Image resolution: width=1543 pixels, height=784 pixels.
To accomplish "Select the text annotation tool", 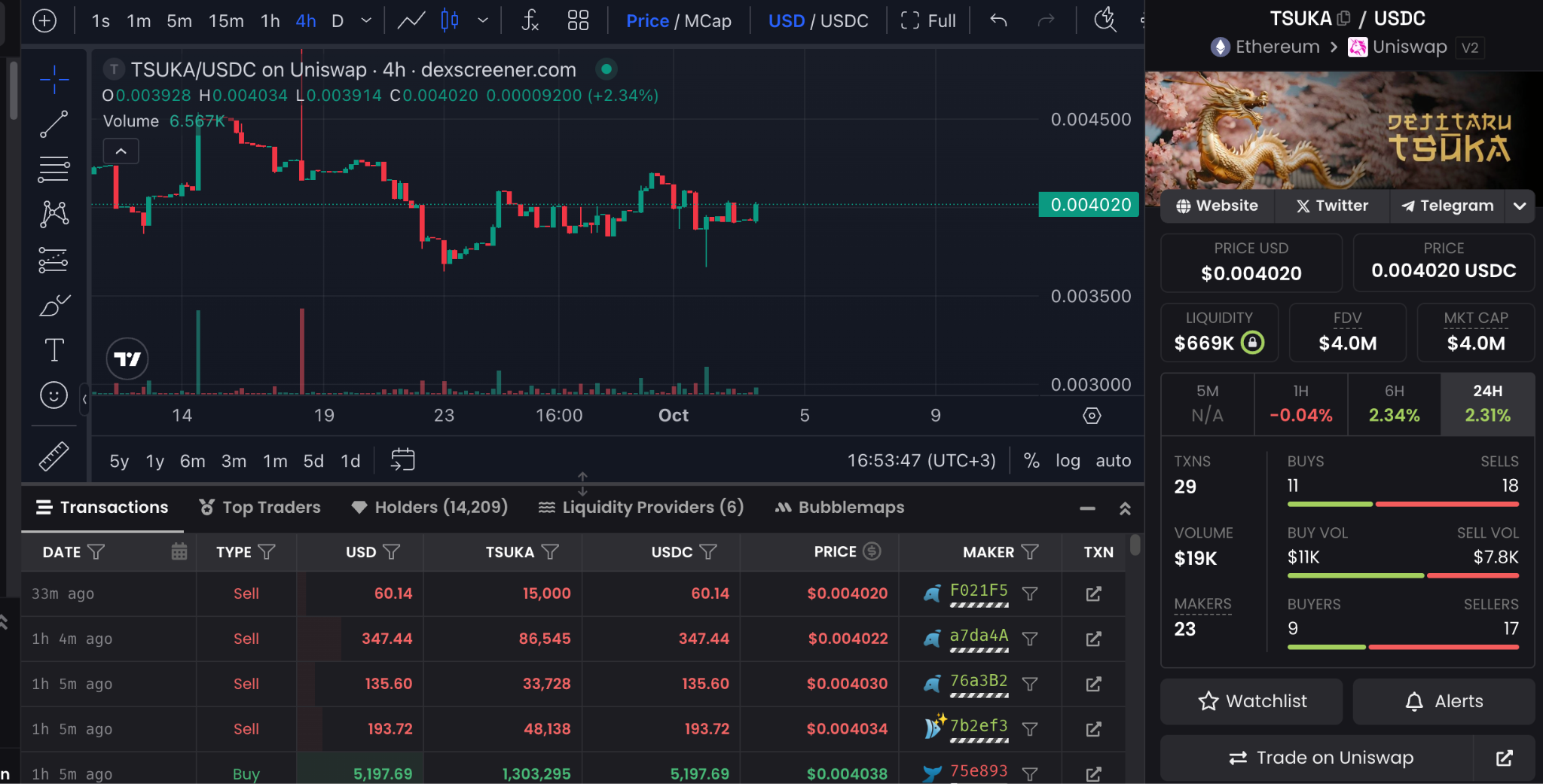I will coord(53,350).
